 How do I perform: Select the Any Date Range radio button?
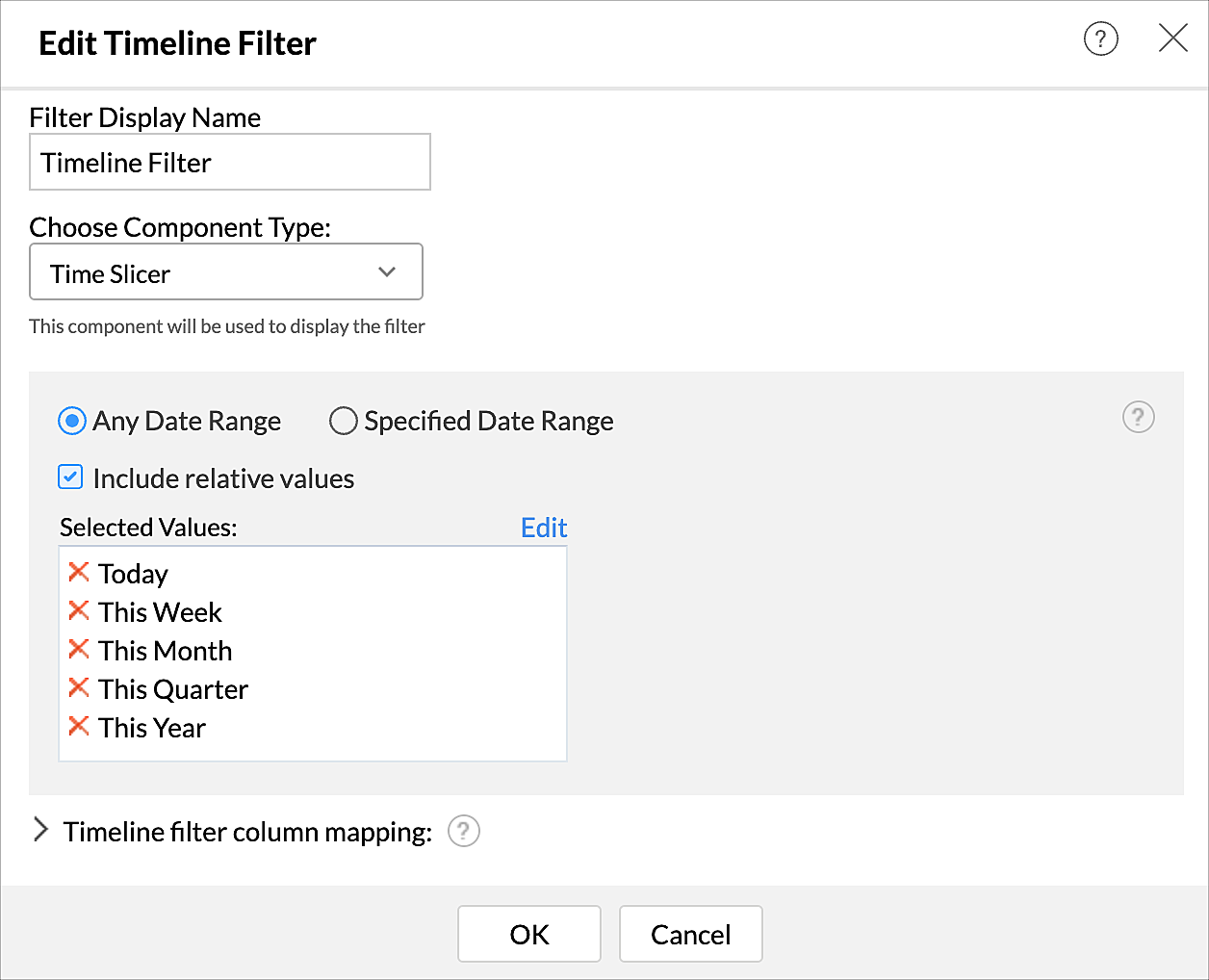point(72,421)
